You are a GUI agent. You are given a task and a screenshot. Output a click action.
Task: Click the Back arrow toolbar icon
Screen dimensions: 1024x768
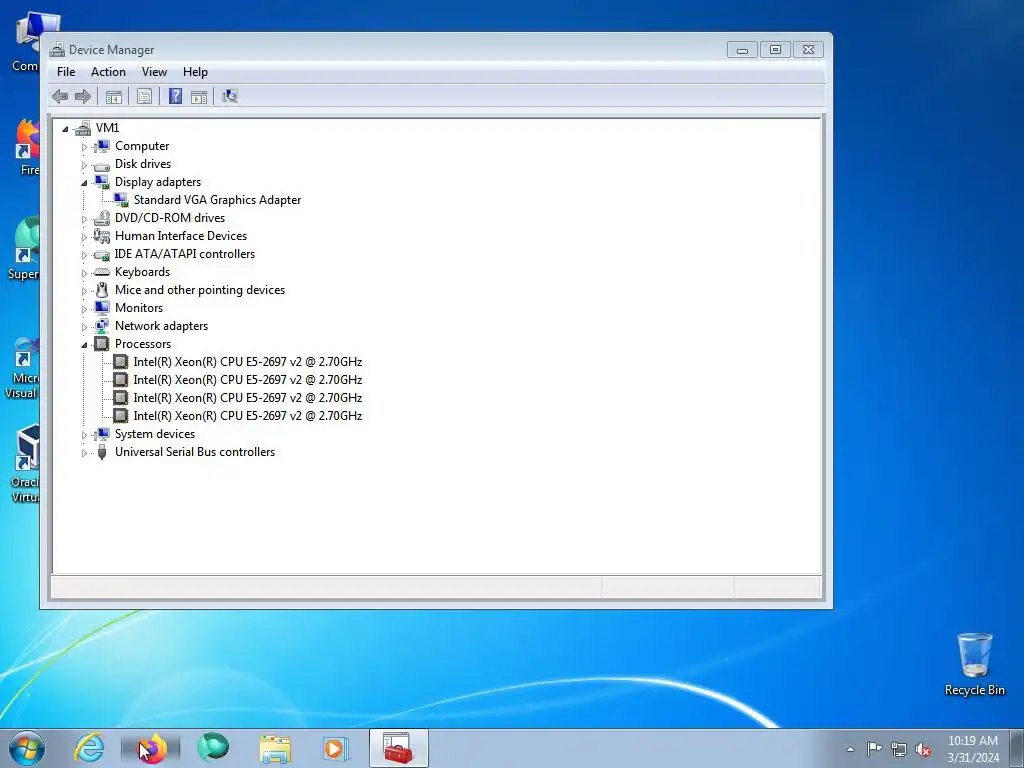pyautogui.click(x=60, y=97)
